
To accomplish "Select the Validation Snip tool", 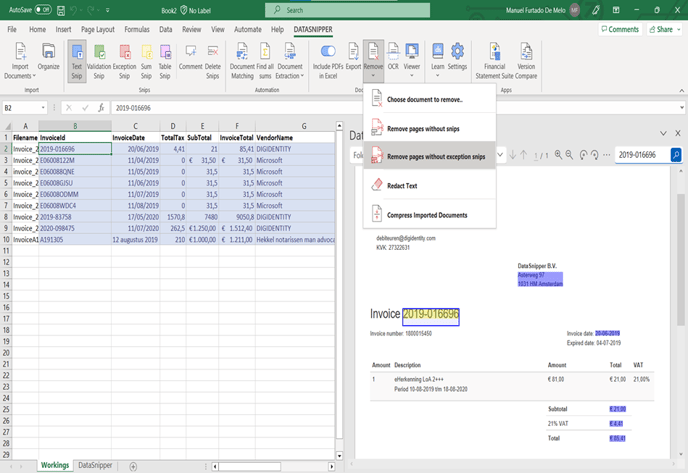I will click(99, 61).
